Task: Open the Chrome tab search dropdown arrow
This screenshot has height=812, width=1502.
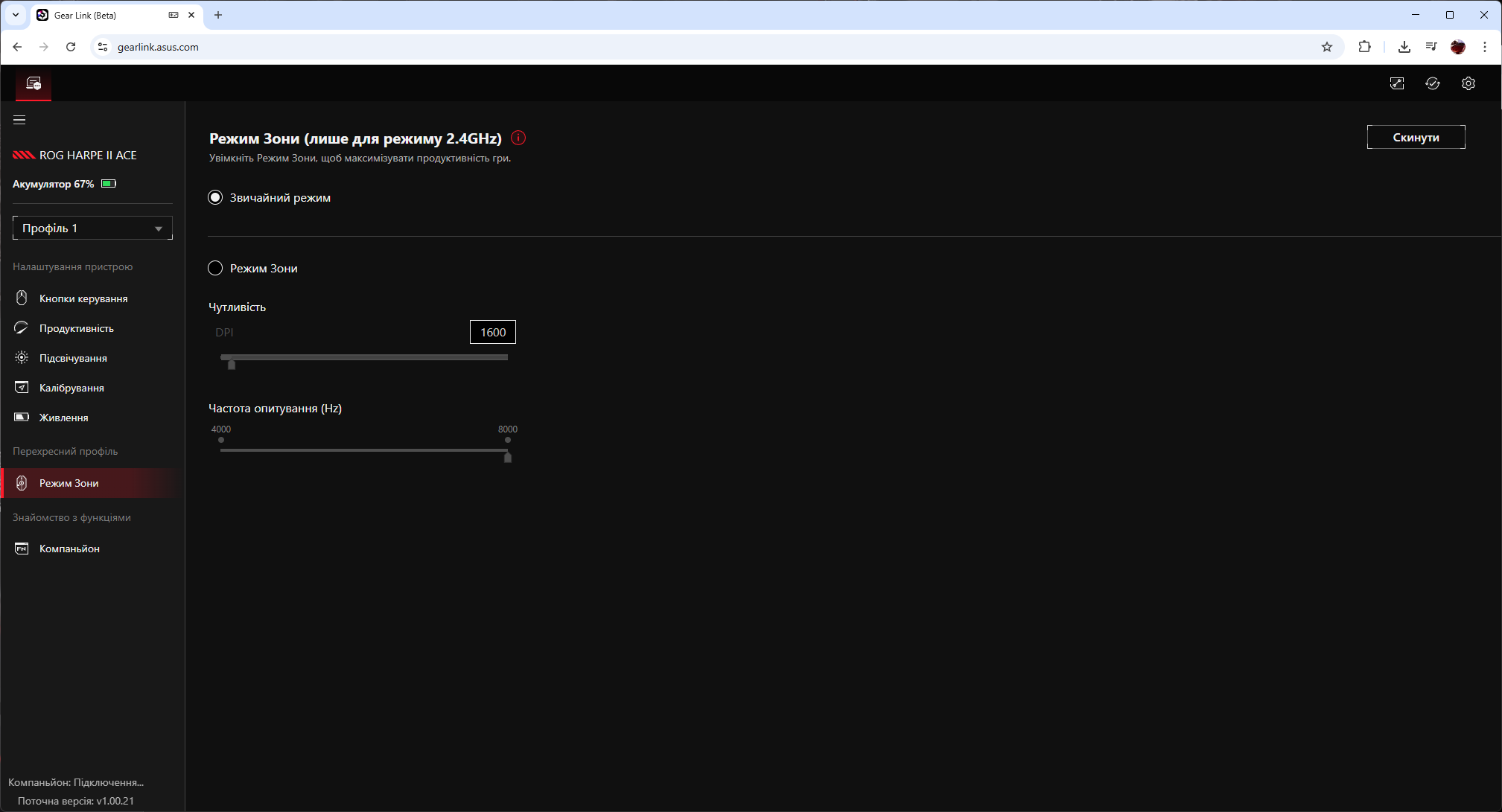Action: tap(15, 15)
